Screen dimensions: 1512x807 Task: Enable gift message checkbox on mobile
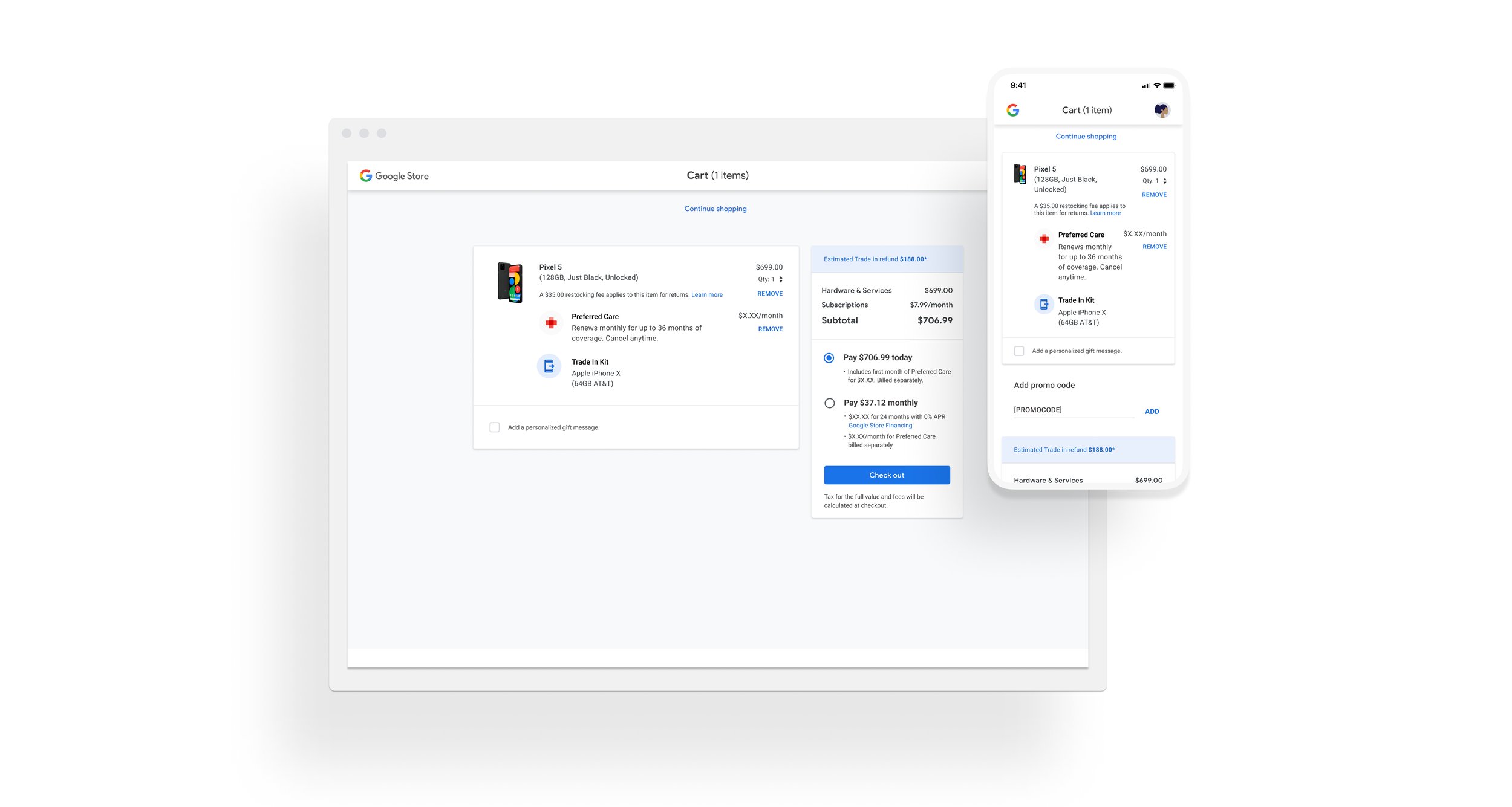coord(1019,351)
